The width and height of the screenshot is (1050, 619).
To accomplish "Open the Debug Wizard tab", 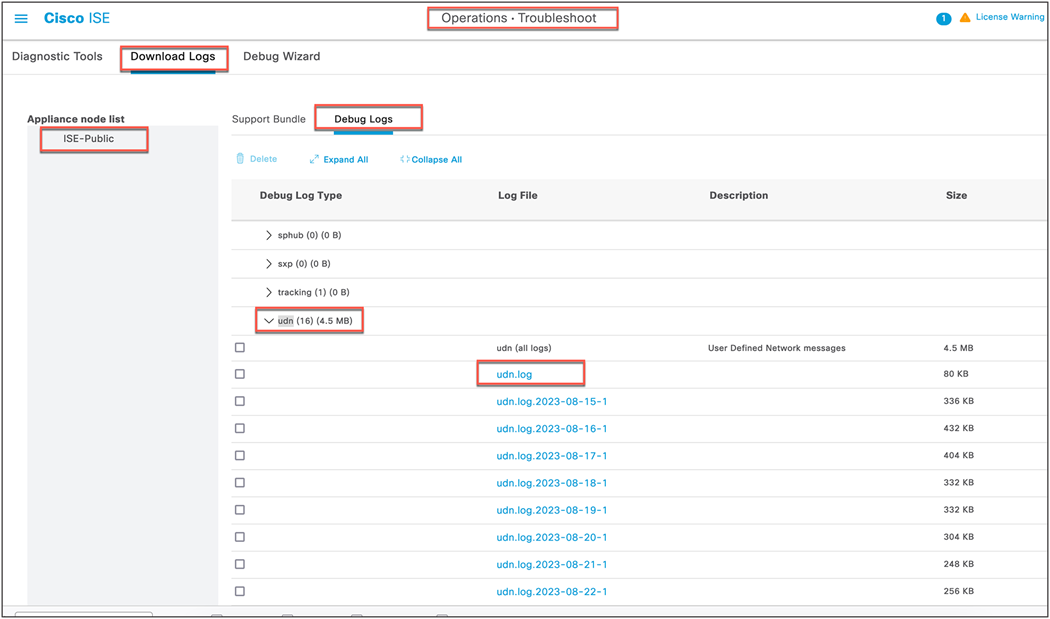I will [281, 56].
